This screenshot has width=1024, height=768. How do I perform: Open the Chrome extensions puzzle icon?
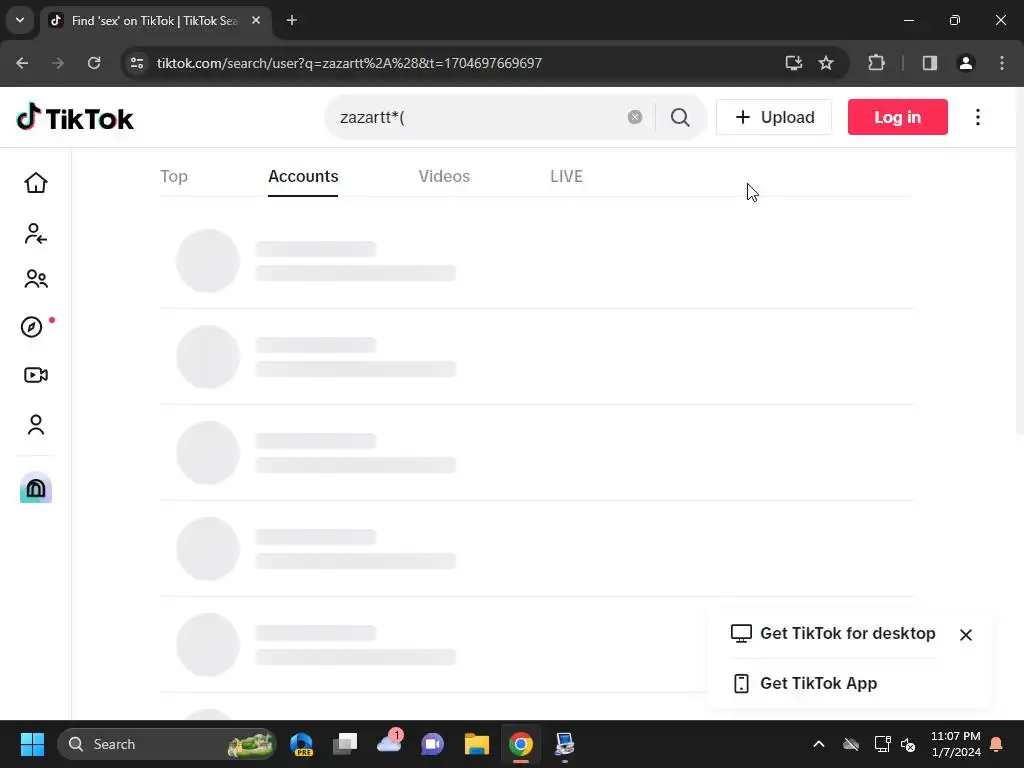pos(876,63)
